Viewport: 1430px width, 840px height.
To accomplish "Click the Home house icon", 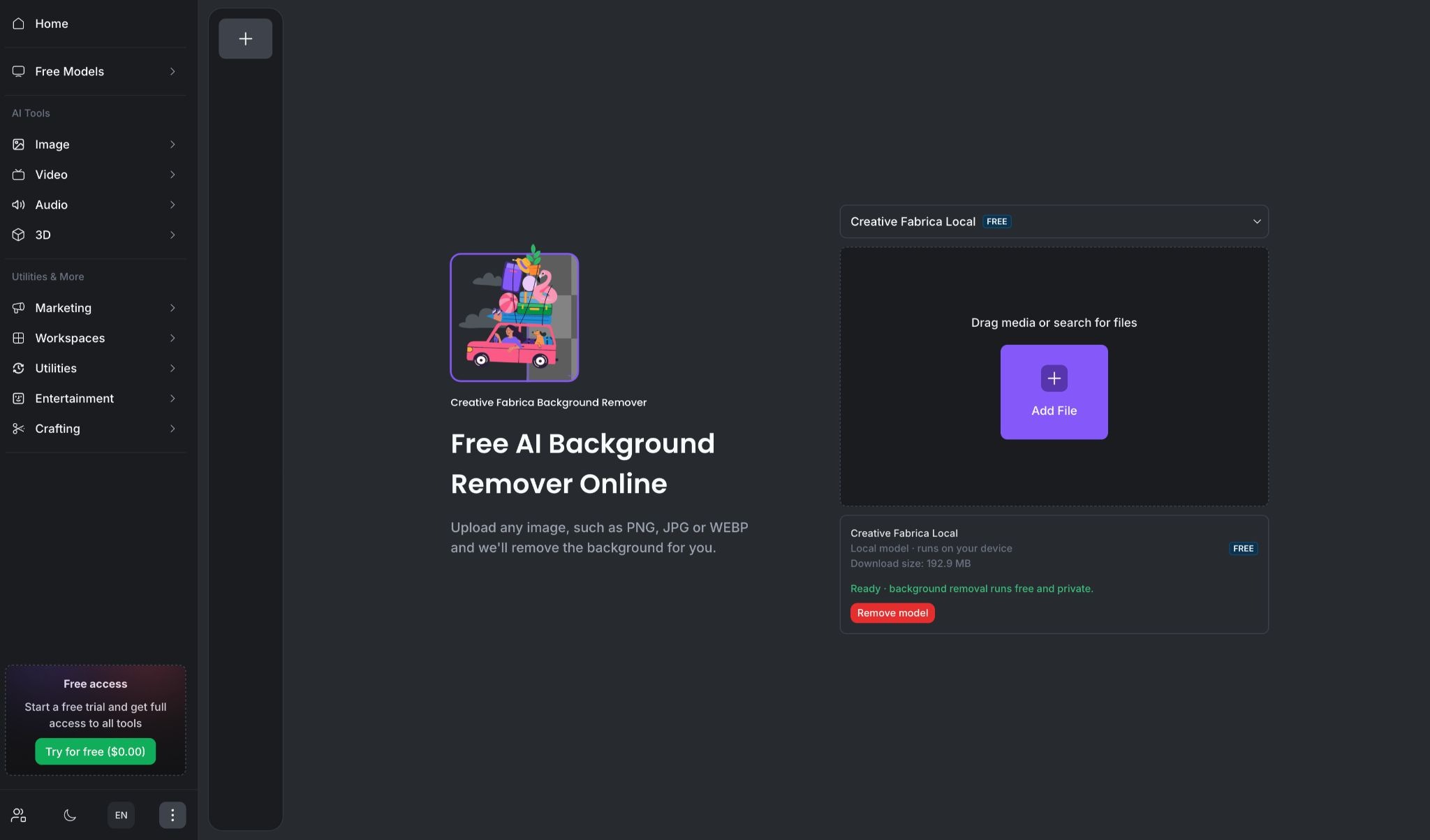I will point(19,23).
